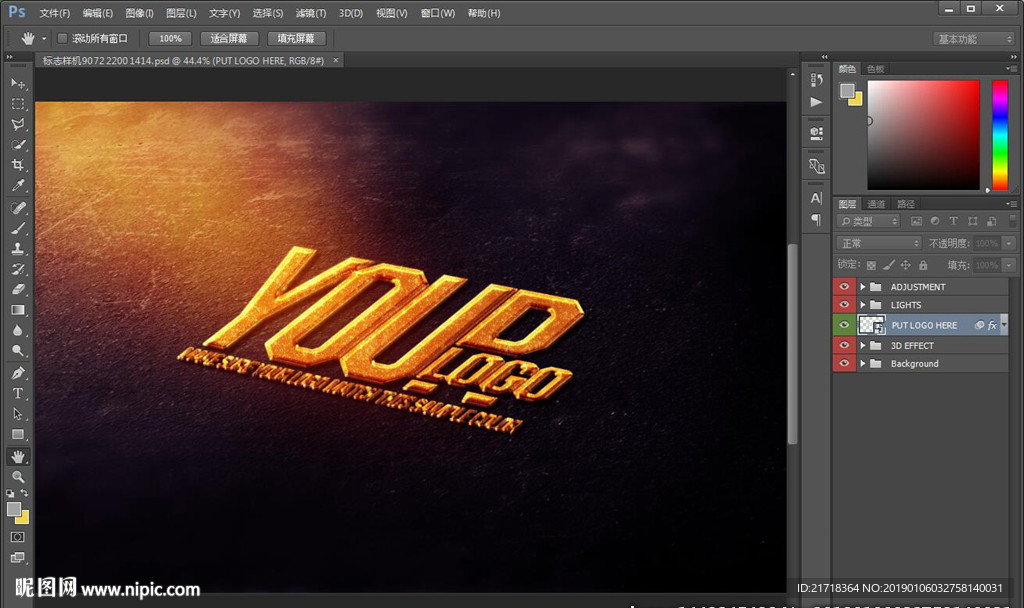This screenshot has height=608, width=1024.
Task: Select the Clone Stamp tool
Action: tap(18, 248)
